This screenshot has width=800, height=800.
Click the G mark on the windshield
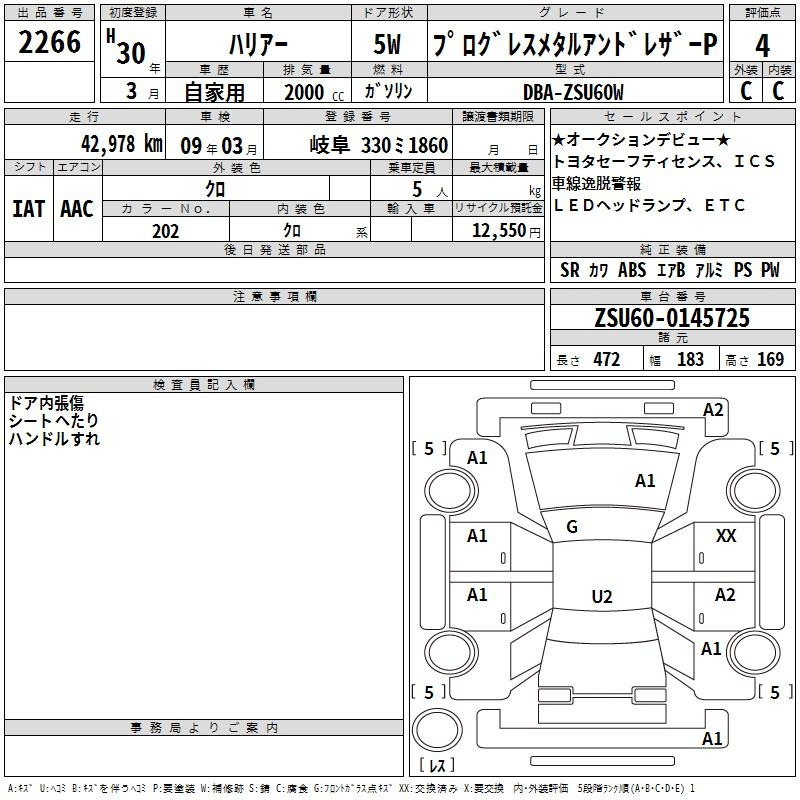point(572,526)
